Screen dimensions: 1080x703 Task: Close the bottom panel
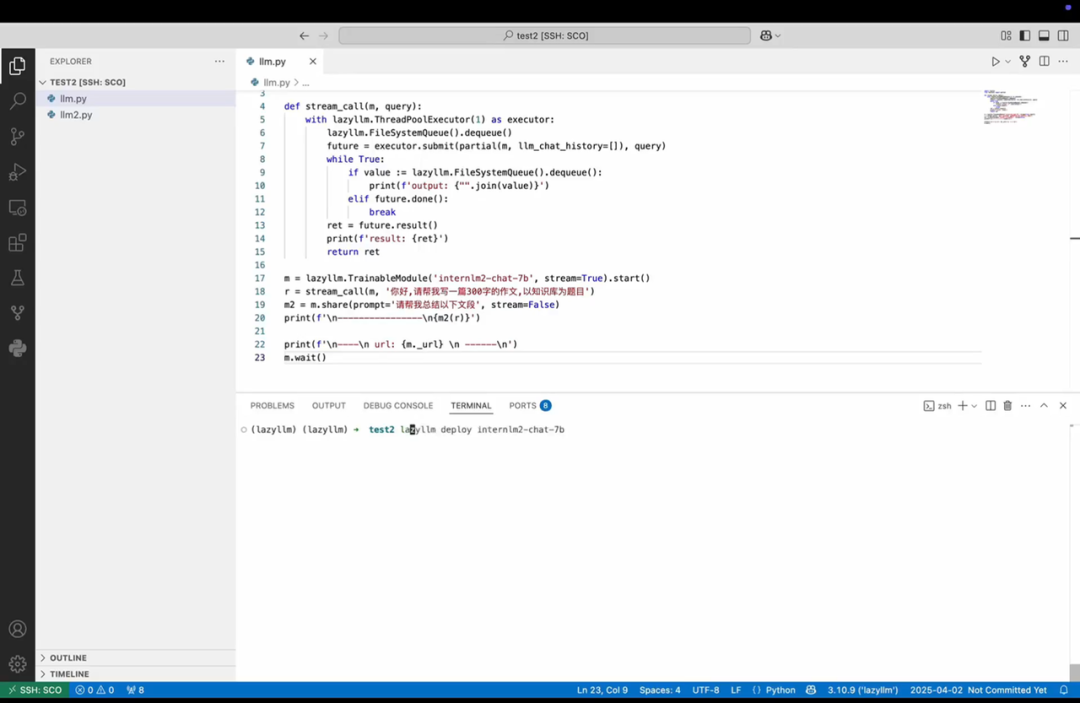1063,406
